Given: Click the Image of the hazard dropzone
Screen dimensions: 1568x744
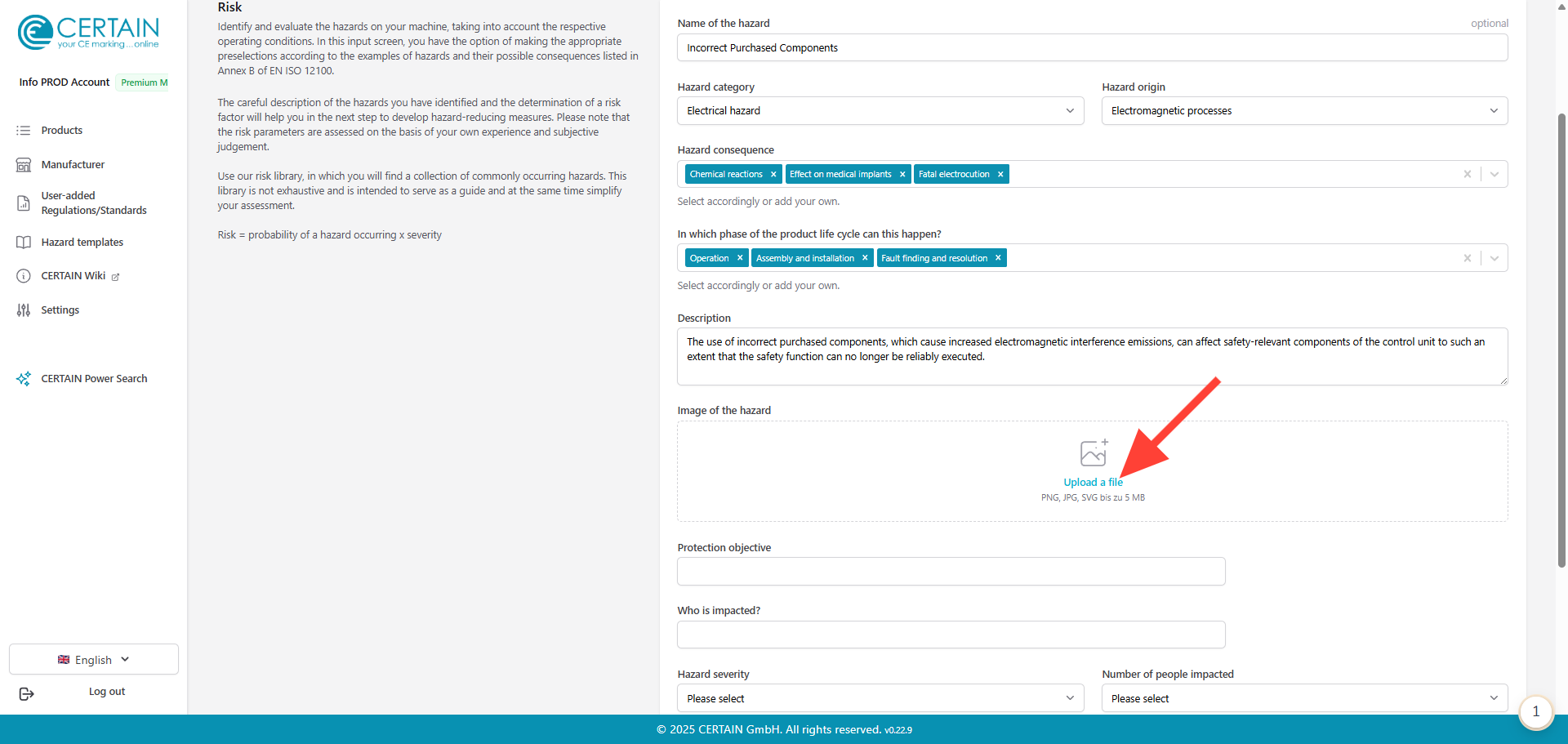Looking at the screenshot, I should coord(1093,471).
